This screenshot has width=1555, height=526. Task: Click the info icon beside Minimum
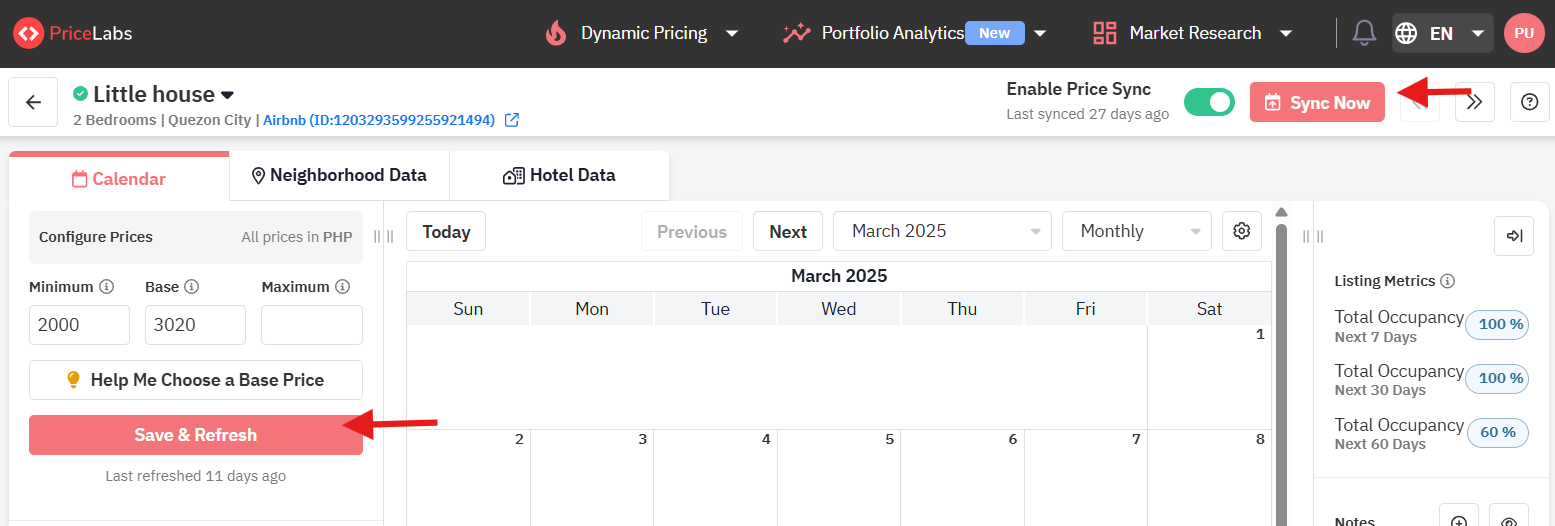tap(106, 287)
